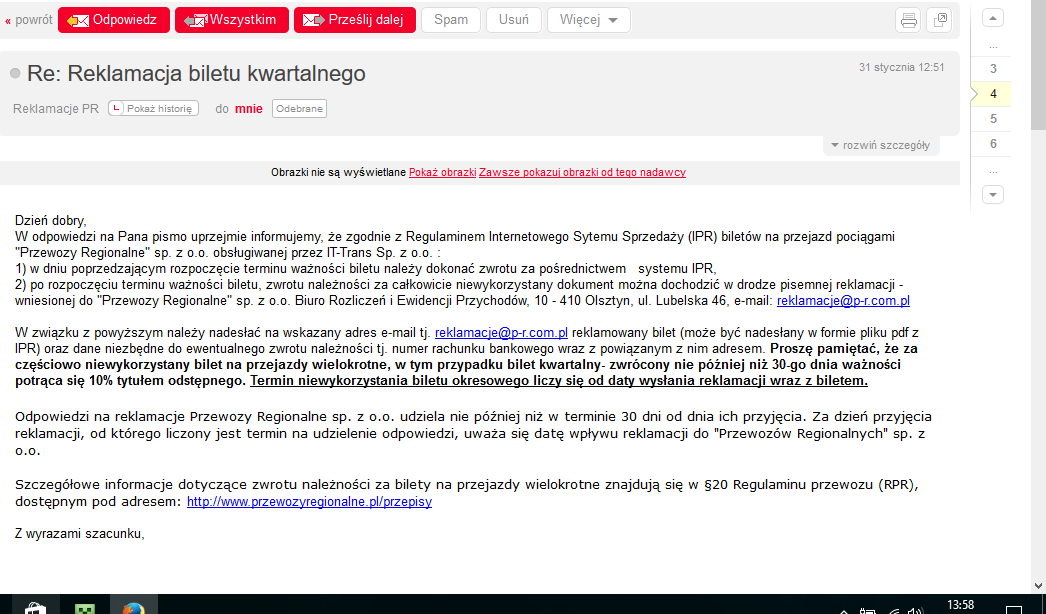Click 'Pokaż obrazki' to show images
Viewport: 1046px width, 614px height.
[x=442, y=172]
